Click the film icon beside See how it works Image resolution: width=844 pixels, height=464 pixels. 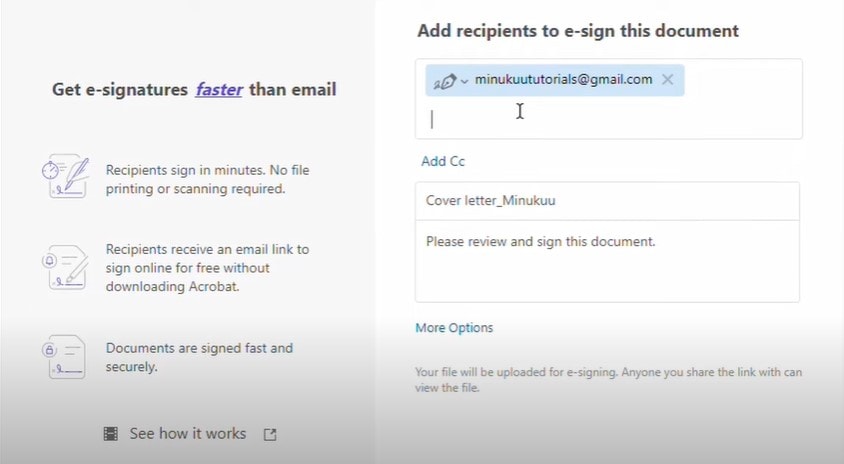click(x=111, y=434)
